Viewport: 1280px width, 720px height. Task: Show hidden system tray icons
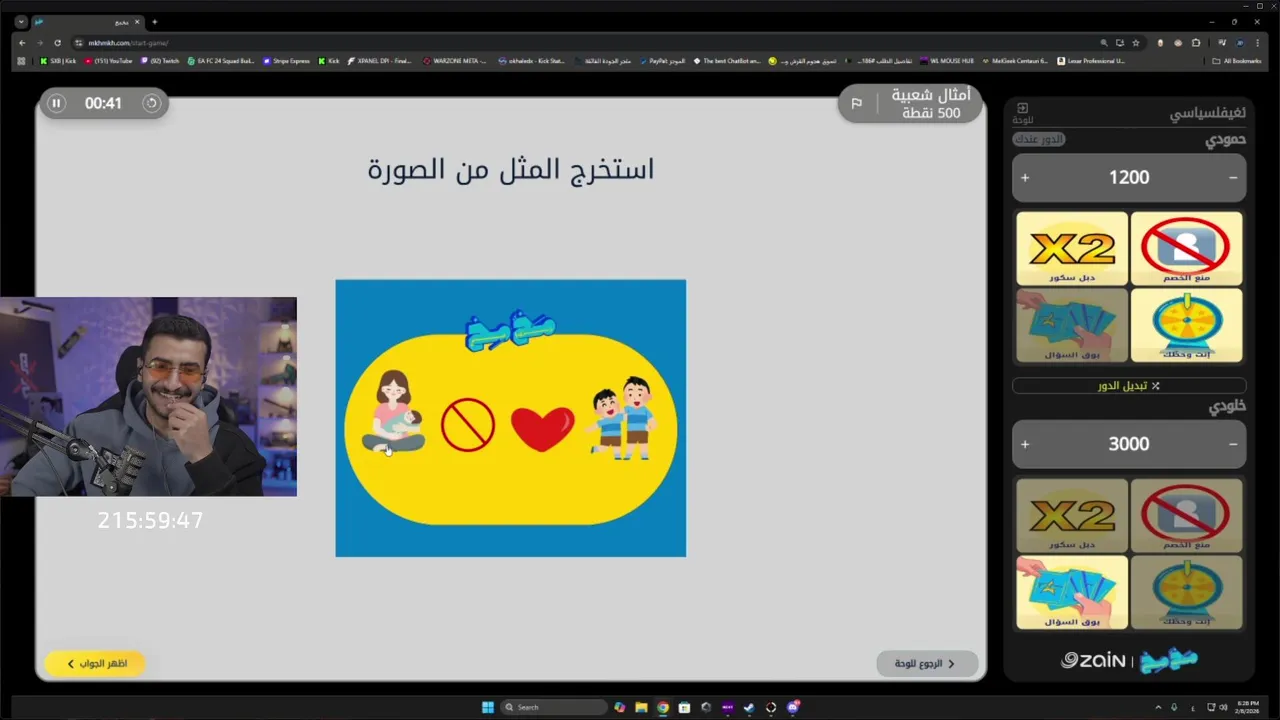click(x=1158, y=707)
